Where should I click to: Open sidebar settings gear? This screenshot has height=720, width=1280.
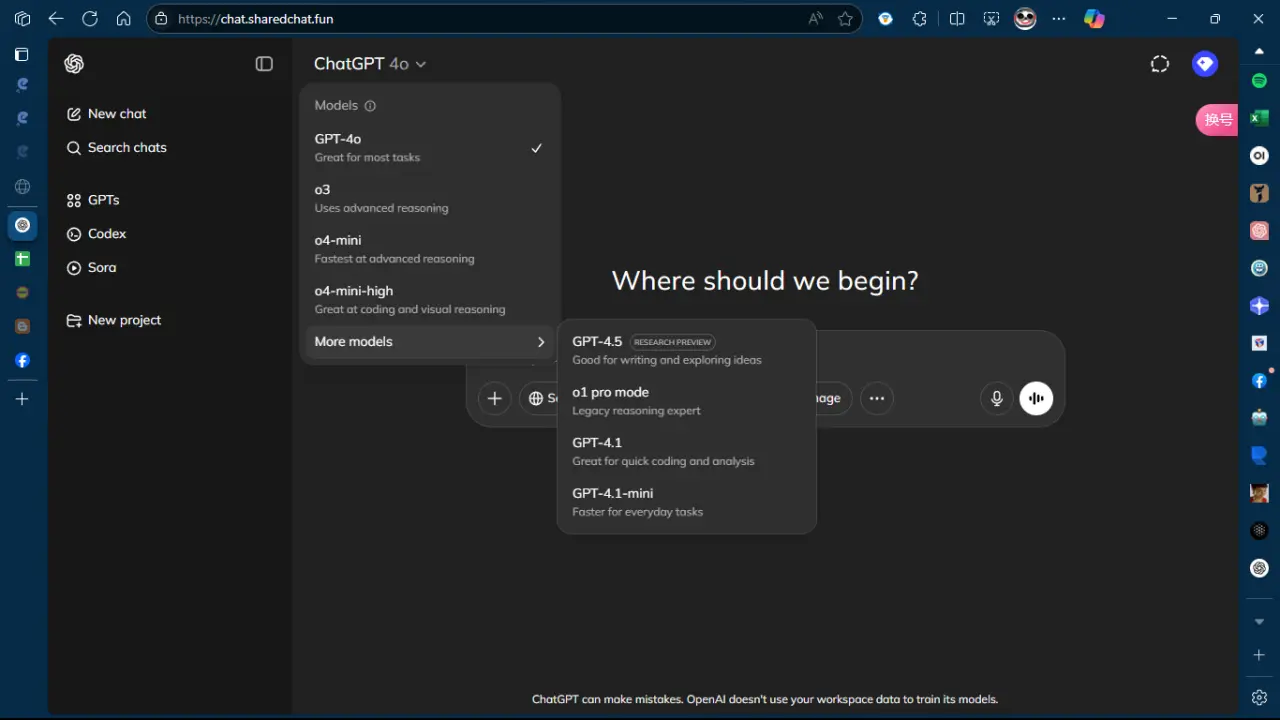1260,697
